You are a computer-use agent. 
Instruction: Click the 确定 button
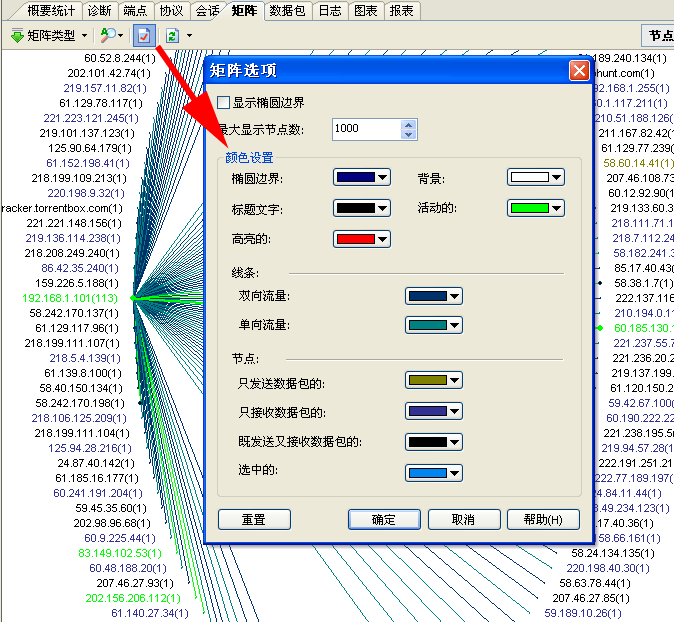point(384,520)
